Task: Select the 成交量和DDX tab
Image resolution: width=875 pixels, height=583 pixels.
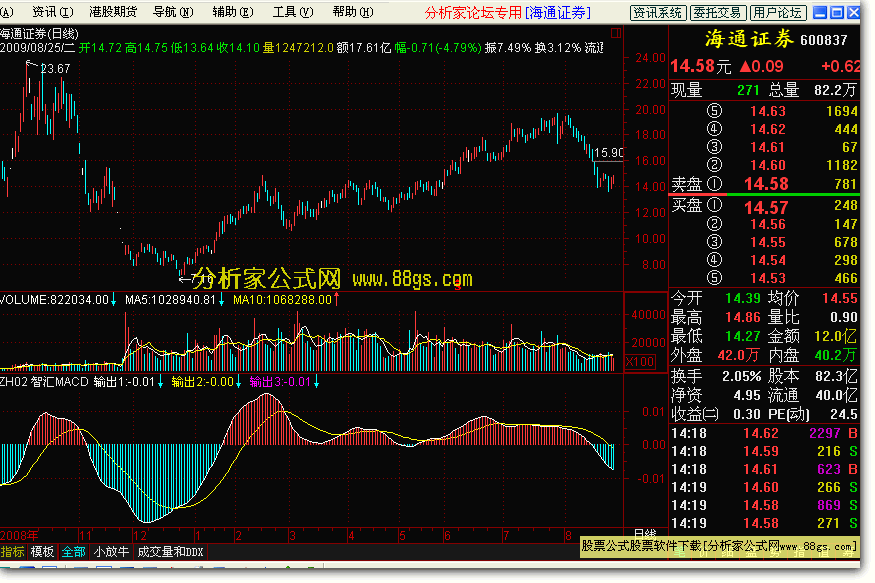Action: tap(170, 552)
